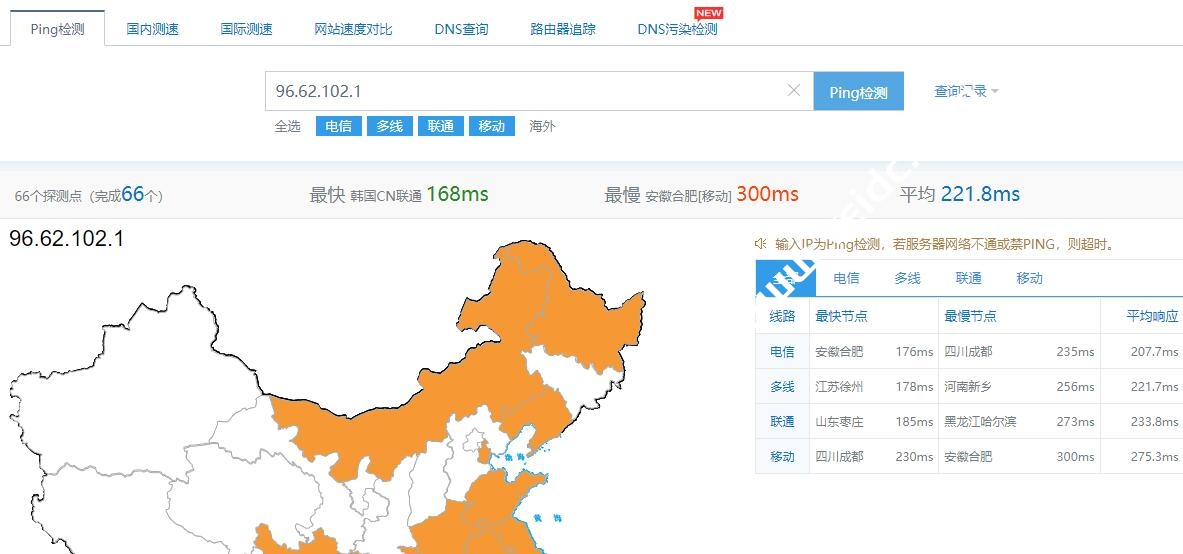
Task: Click the 电信 row label in table
Action: click(782, 352)
